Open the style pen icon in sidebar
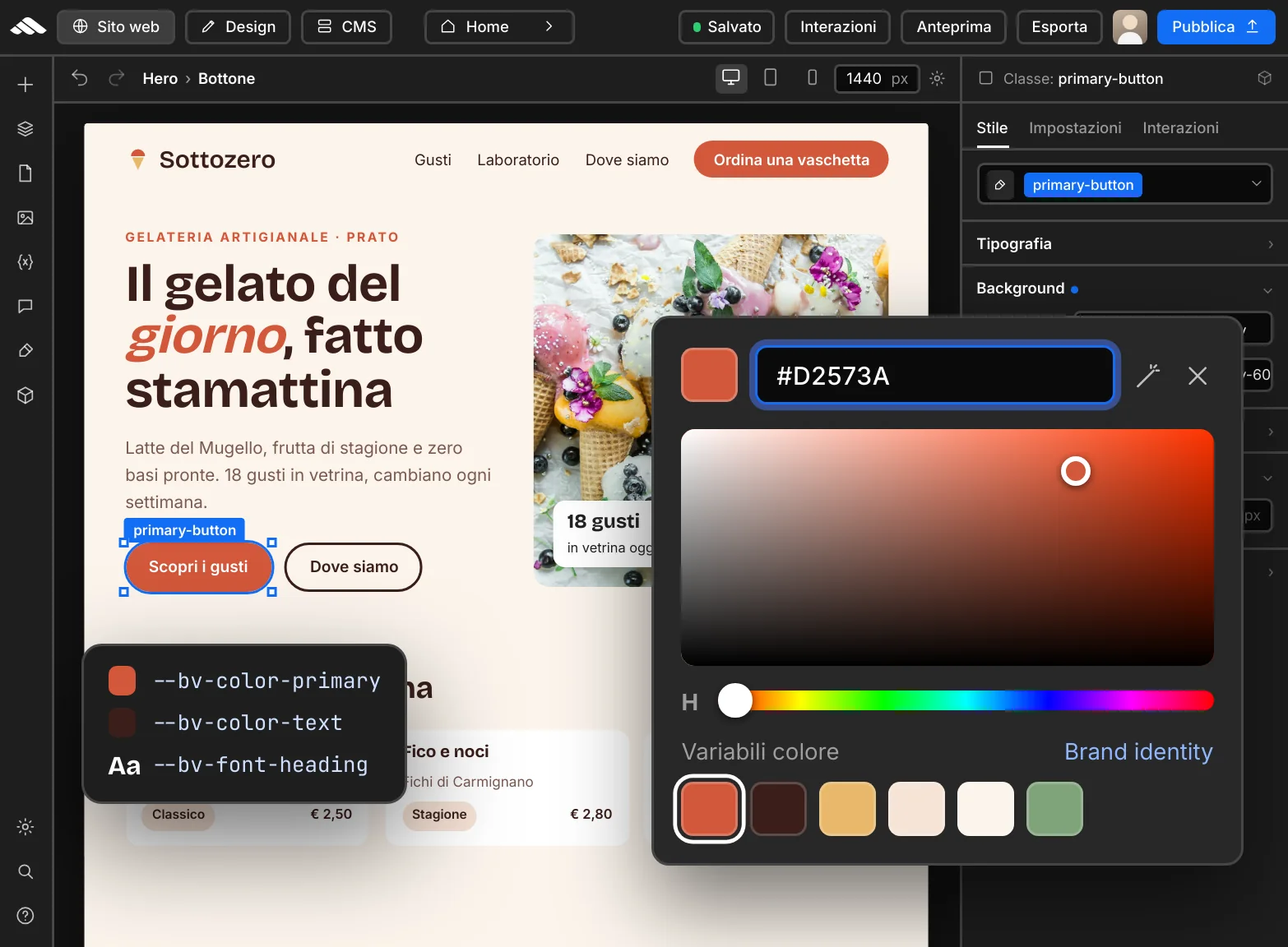This screenshot has height=947, width=1288. click(x=25, y=351)
